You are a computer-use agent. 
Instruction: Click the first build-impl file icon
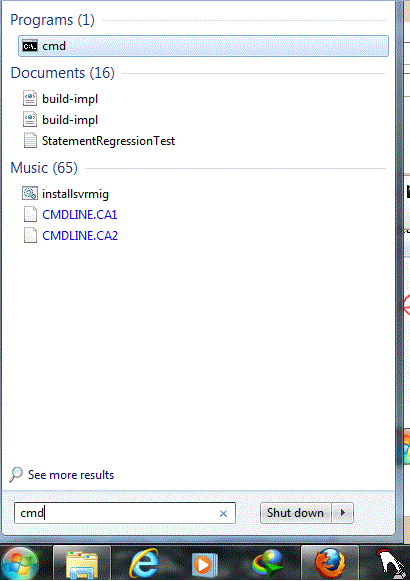click(x=30, y=99)
